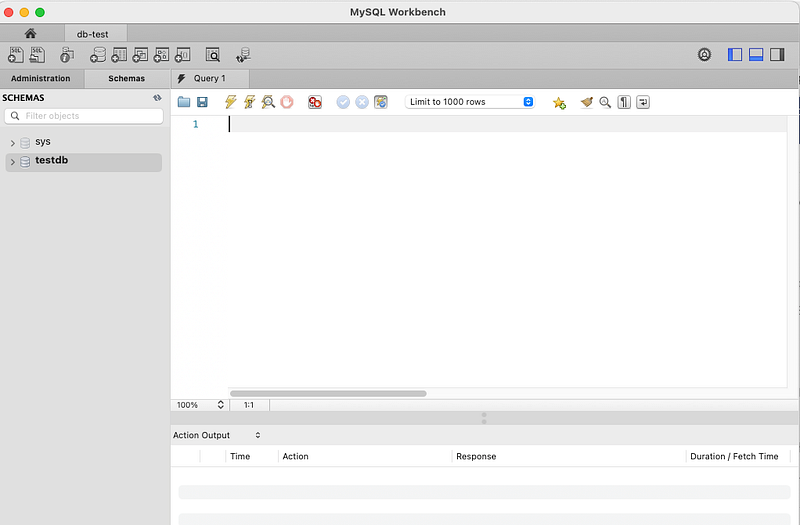Stop the executing query
Screen dimensions: 800x525
(287, 102)
